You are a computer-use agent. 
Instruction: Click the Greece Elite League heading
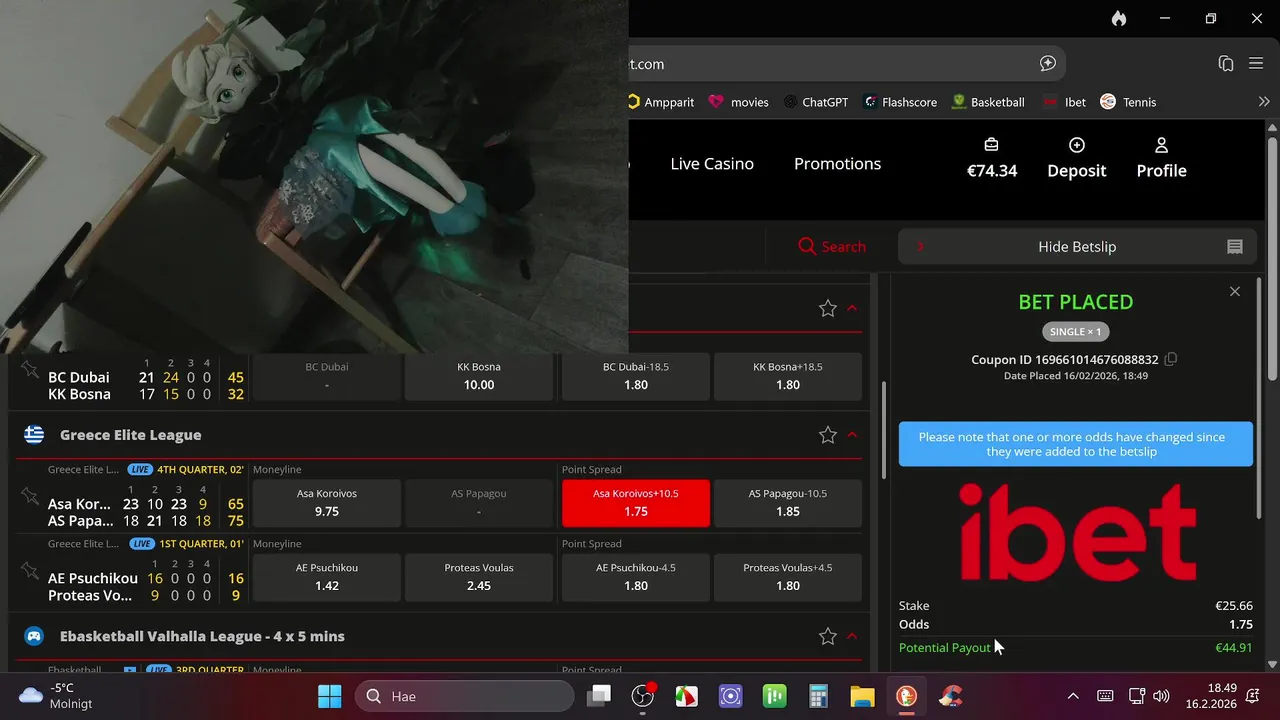131,435
